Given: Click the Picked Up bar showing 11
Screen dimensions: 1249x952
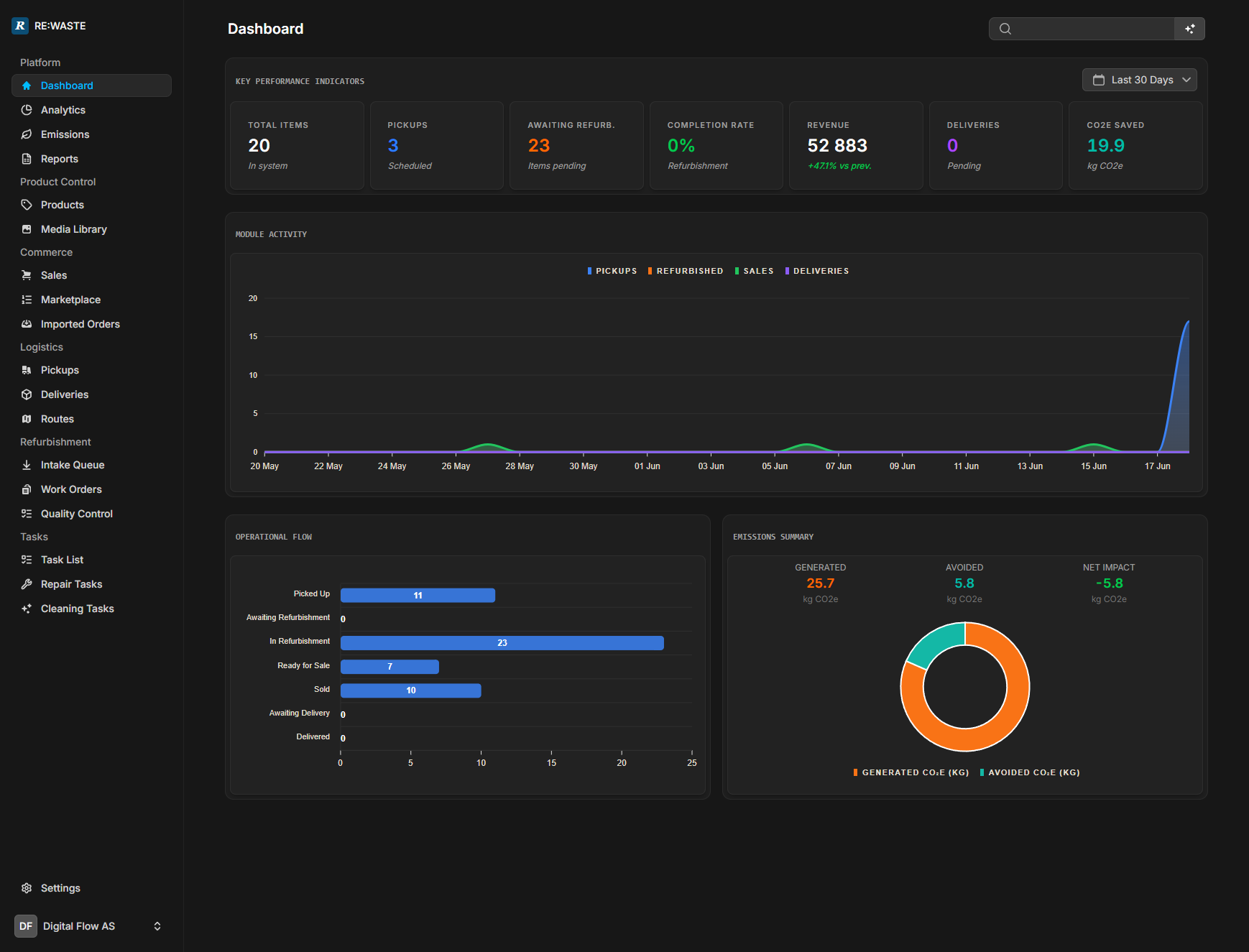Looking at the screenshot, I should tap(418, 596).
